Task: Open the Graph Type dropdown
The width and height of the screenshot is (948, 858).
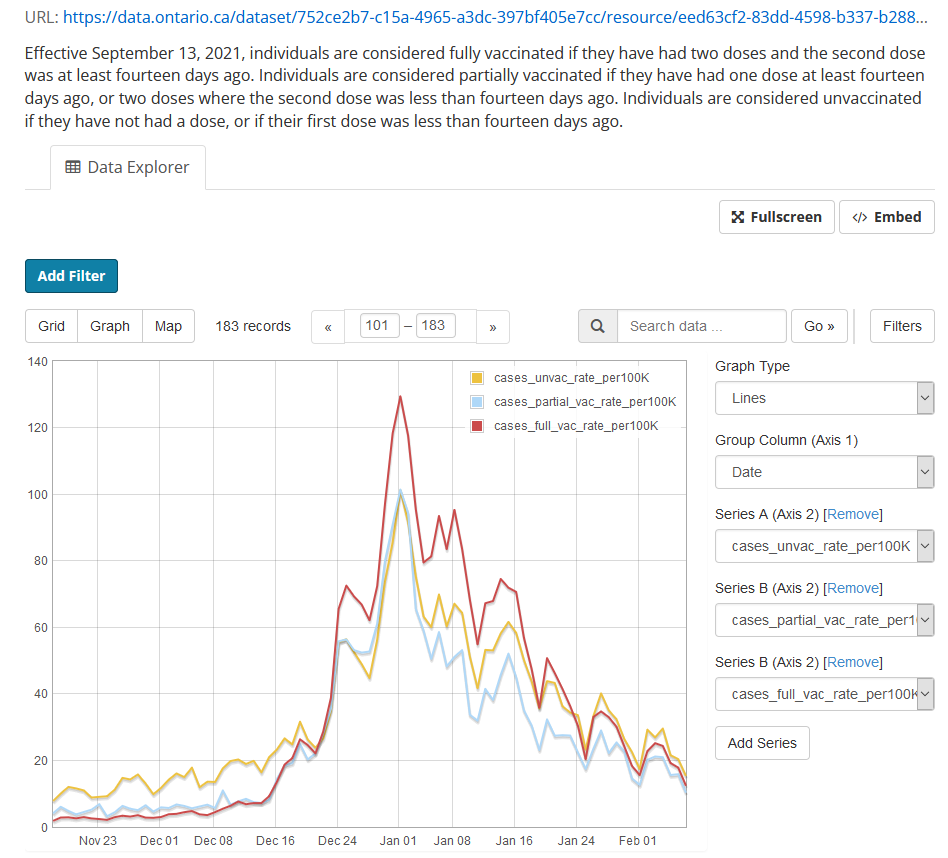Action: [825, 398]
